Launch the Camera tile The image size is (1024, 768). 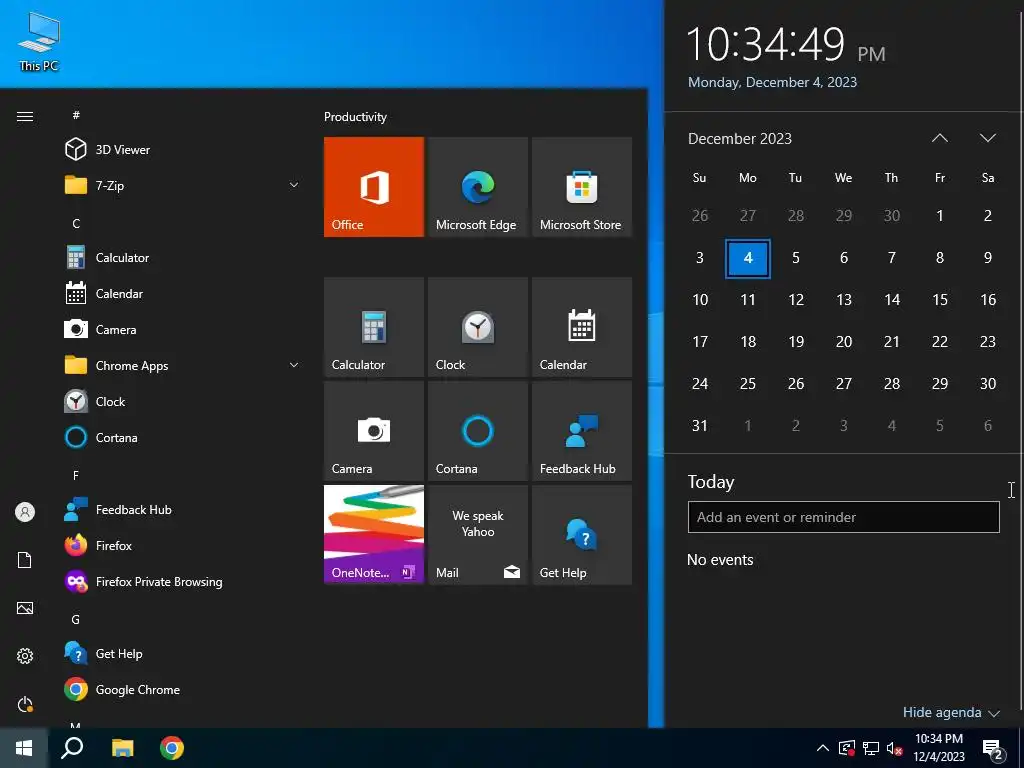pos(374,431)
